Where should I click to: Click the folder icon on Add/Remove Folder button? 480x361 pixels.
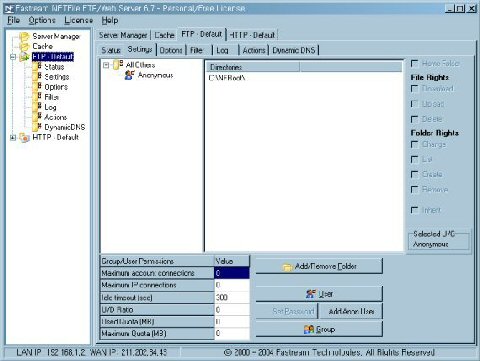point(287,267)
